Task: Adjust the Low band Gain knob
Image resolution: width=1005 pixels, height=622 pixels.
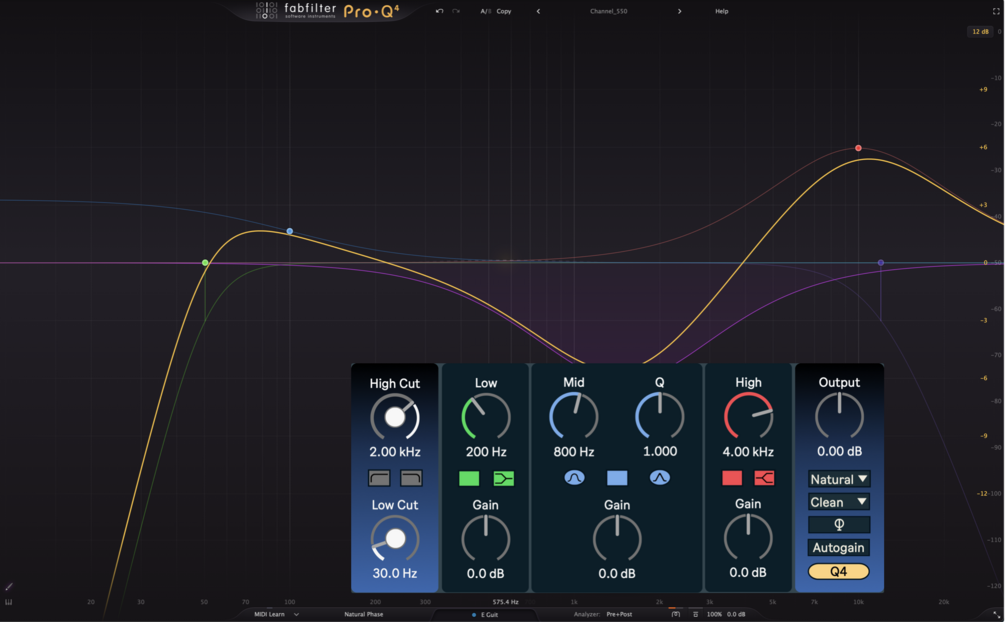Action: [486, 539]
